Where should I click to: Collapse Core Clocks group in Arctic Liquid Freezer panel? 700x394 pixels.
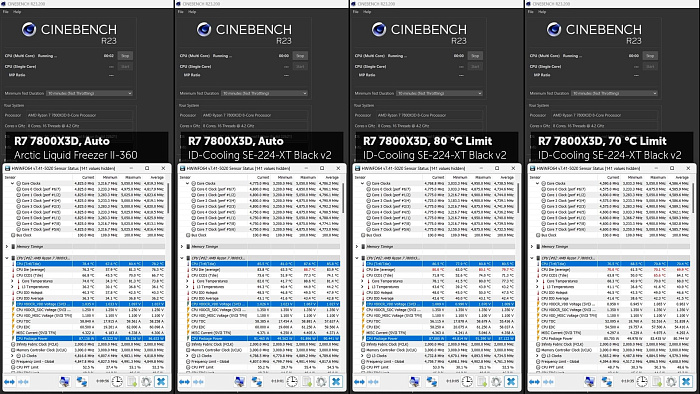12,183
